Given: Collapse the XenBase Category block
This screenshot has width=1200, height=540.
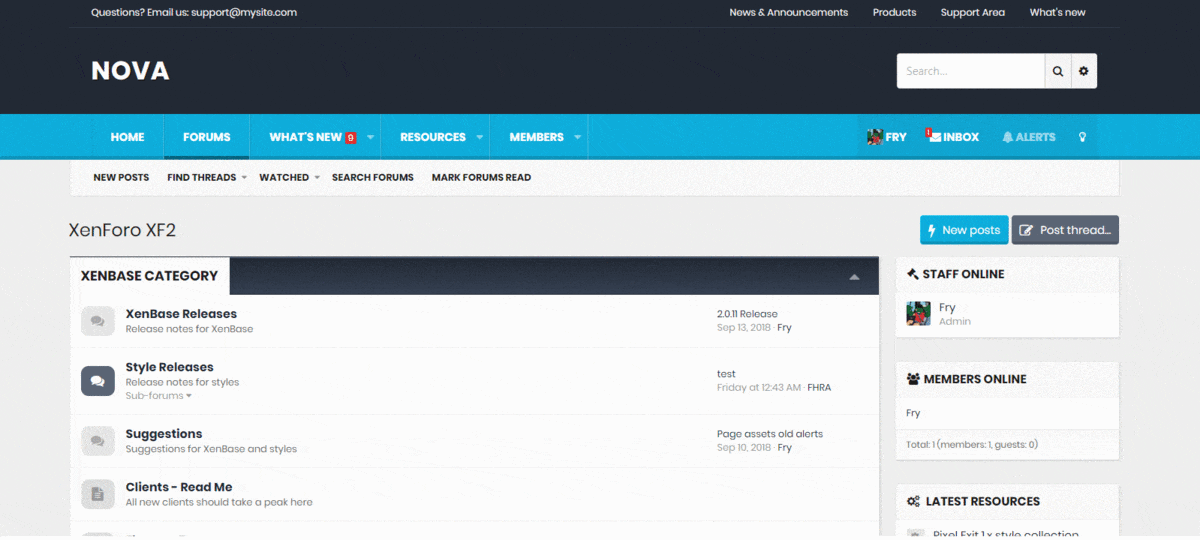Looking at the screenshot, I should [854, 277].
